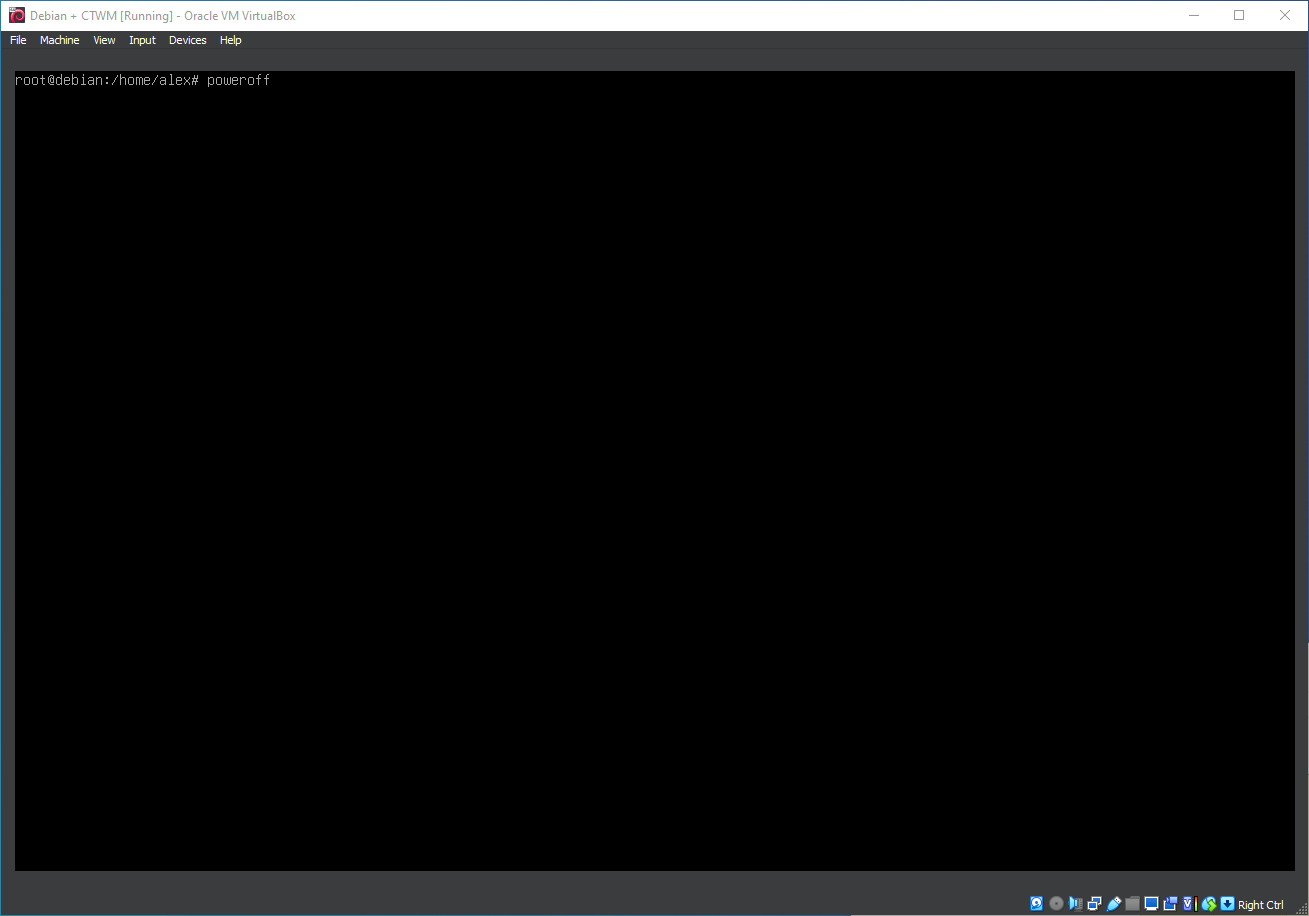This screenshot has width=1309, height=916.
Task: Click the VirtualBox icon in title bar
Action: (16, 15)
